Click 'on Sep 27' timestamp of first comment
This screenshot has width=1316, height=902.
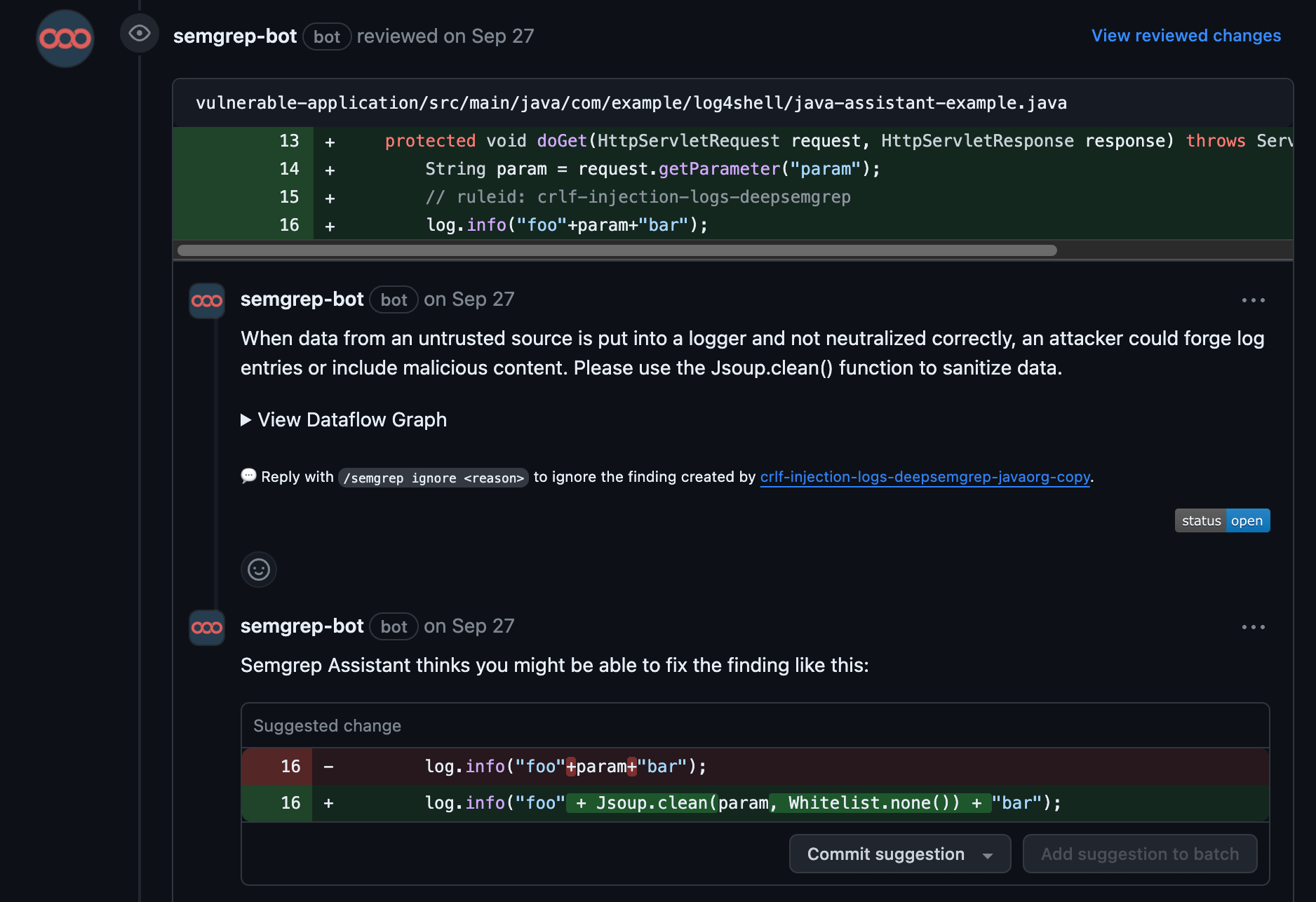(469, 299)
